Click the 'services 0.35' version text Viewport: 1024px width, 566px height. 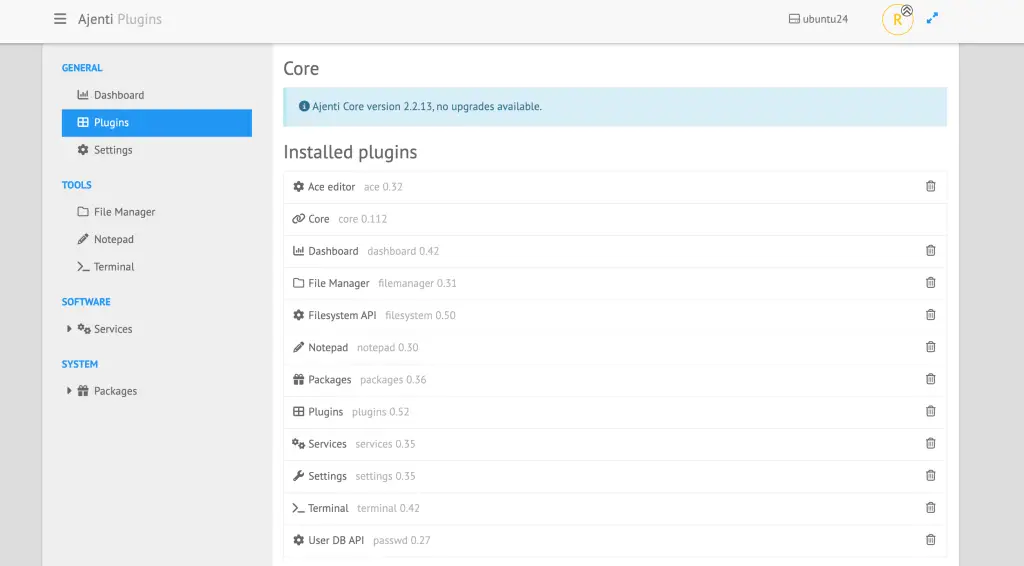(385, 444)
